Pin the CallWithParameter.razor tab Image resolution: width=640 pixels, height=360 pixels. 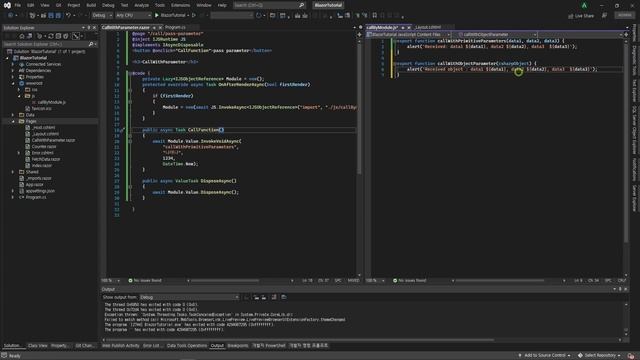[154, 27]
